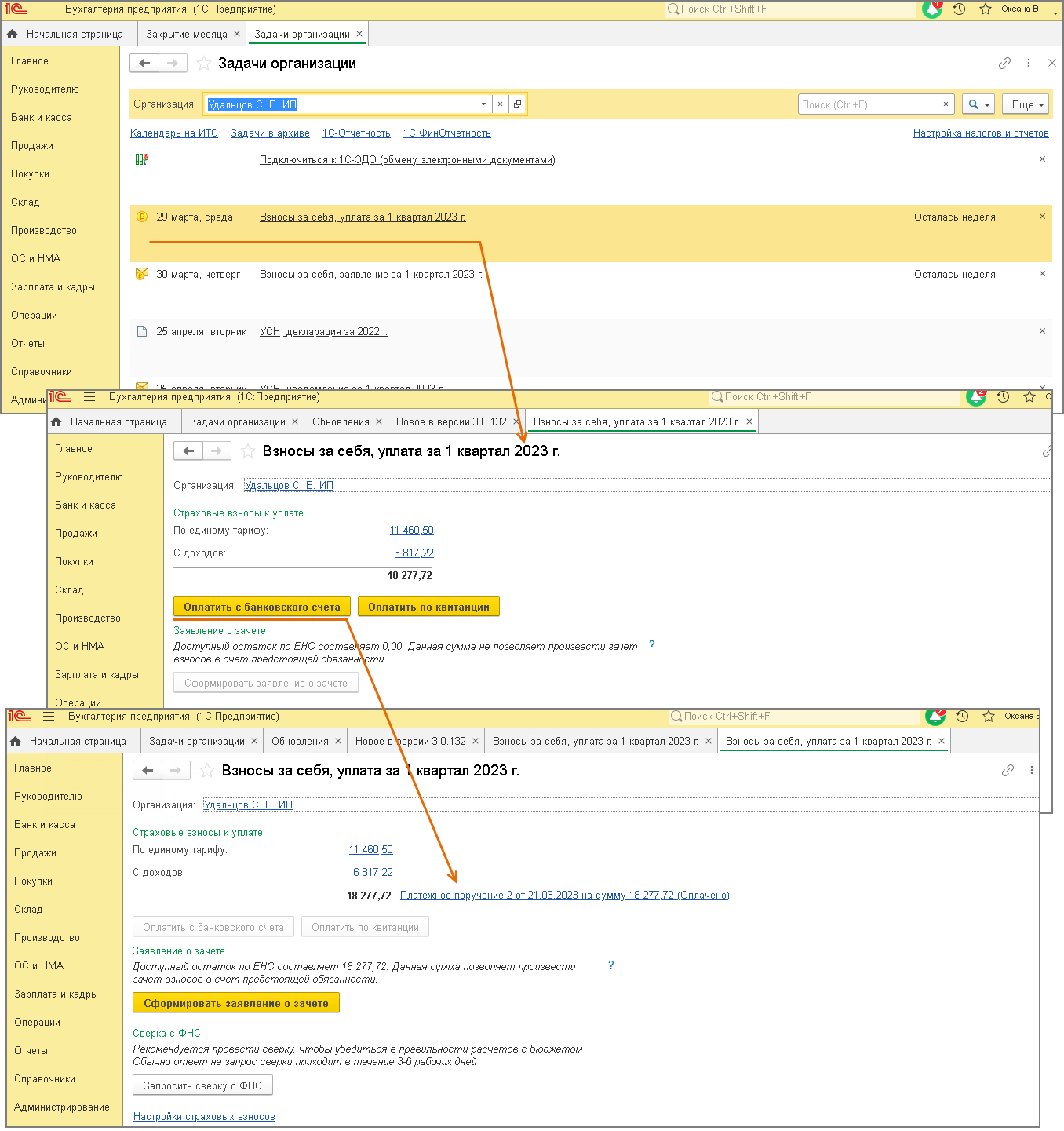The width and height of the screenshot is (1064, 1131).
Task: Switch to Начальная страница tab in top window
Action: tap(75, 34)
